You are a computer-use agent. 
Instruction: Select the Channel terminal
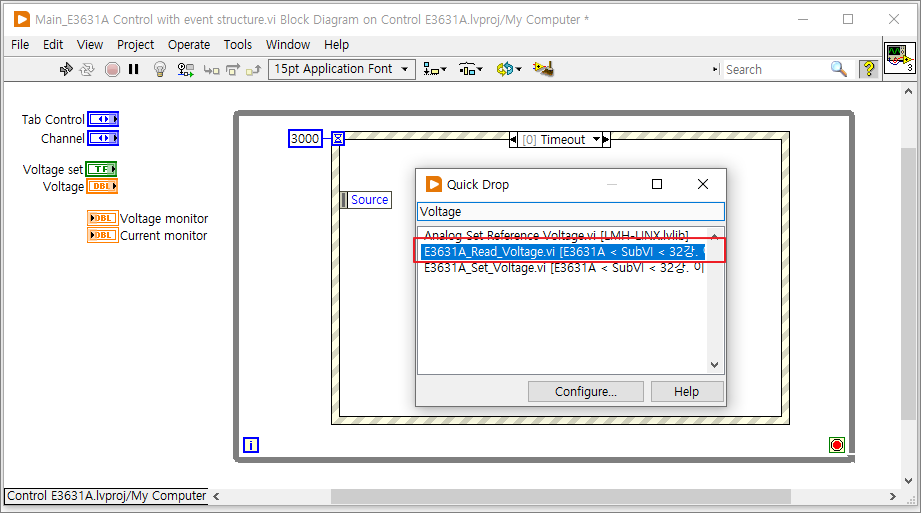pyautogui.click(x=103, y=139)
